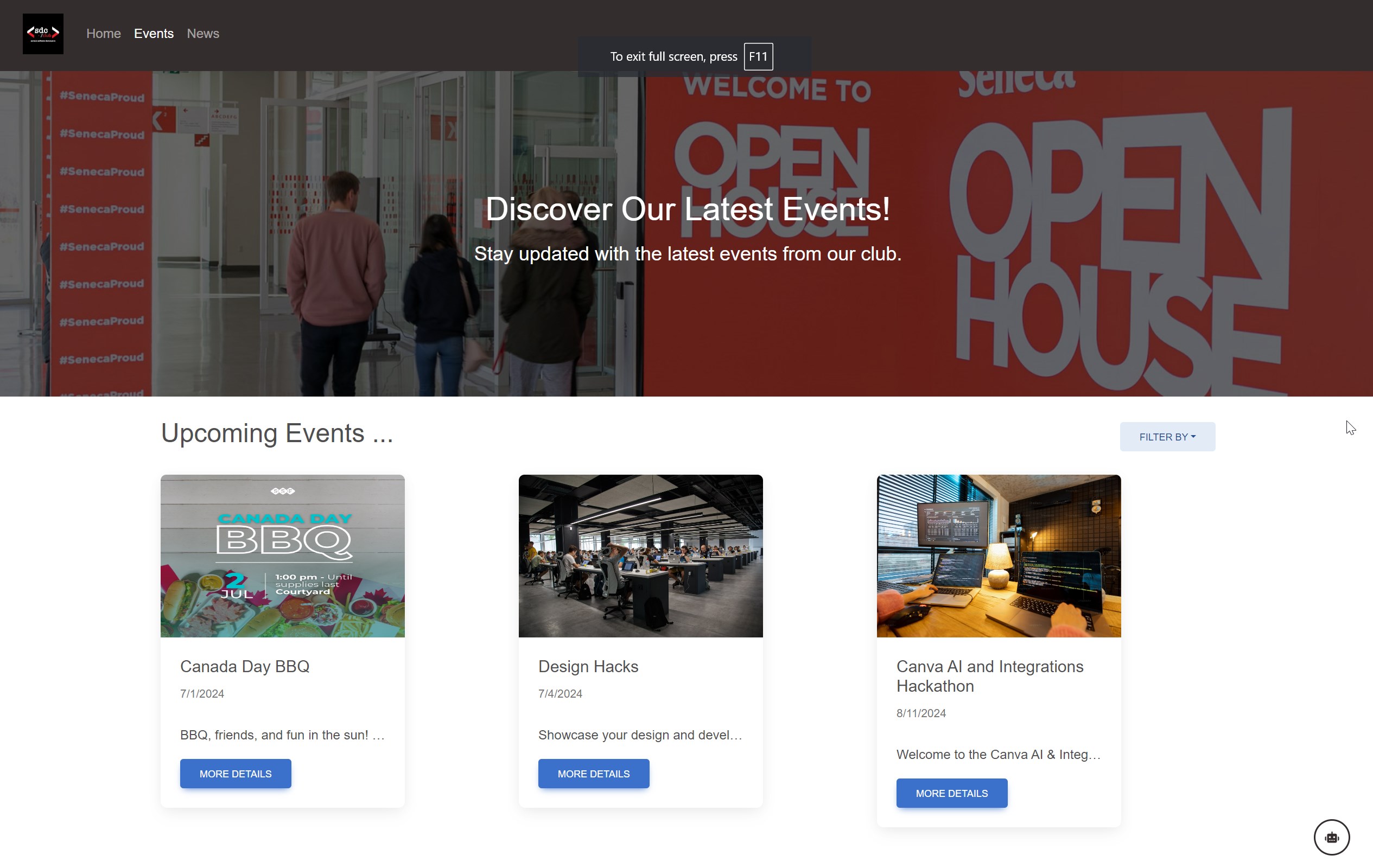Screen dimensions: 1373x868
Task: Open MORE DETAILS for Canada Day BBQ
Action: 236,774
